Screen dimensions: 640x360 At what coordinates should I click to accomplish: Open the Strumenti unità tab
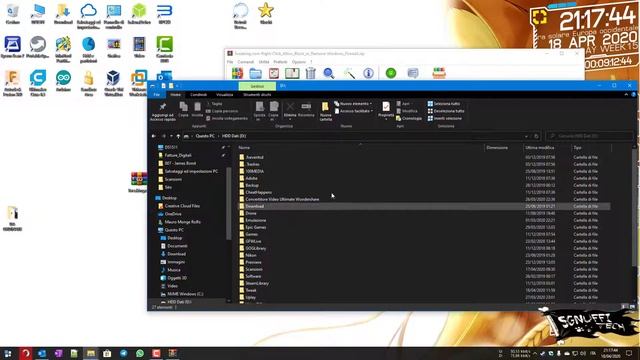click(x=257, y=94)
